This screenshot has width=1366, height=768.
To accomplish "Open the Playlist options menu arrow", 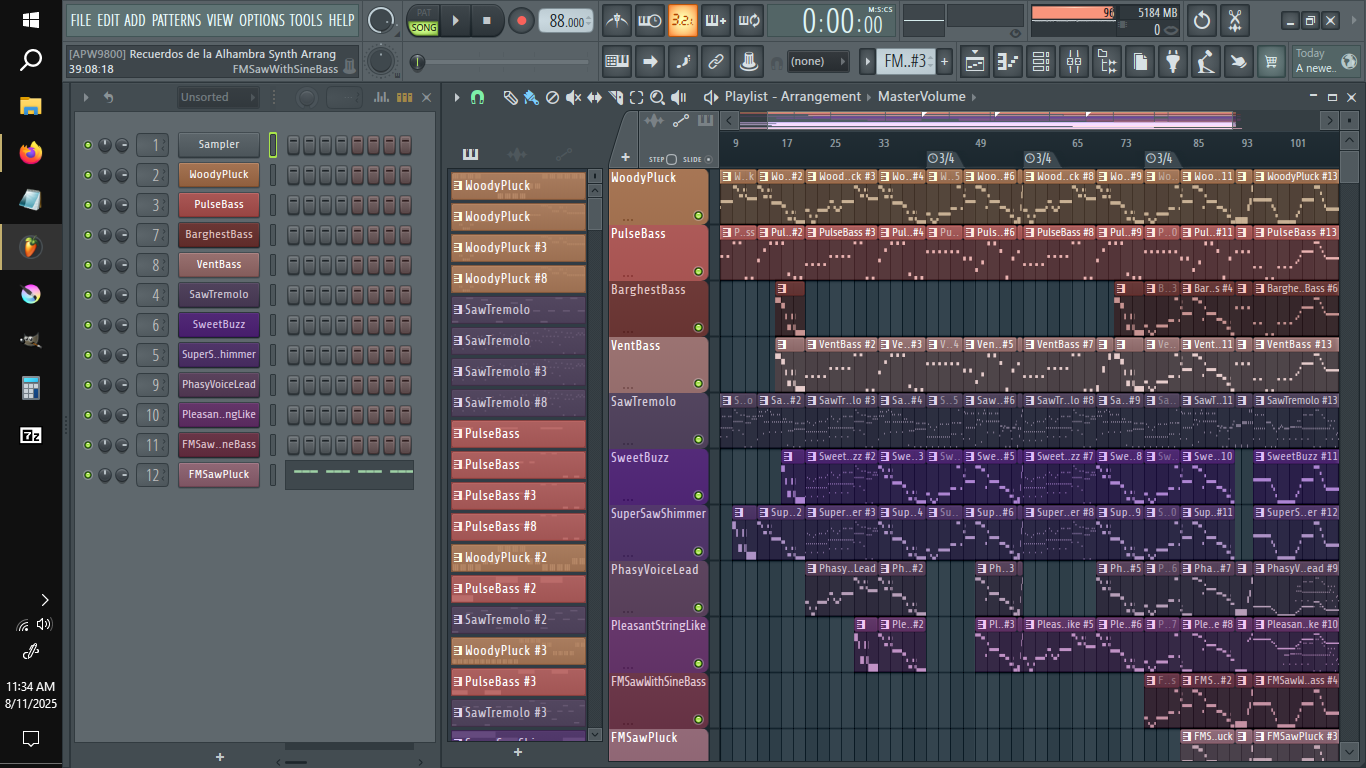I will 457,97.
